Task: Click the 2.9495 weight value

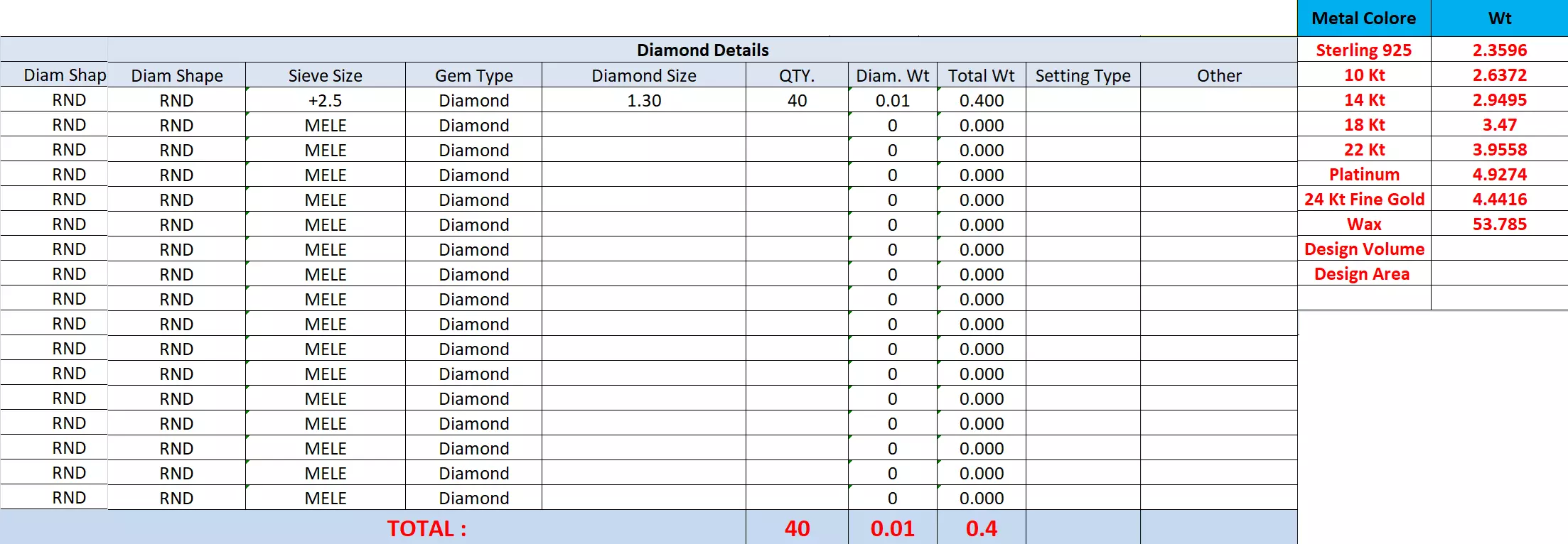Action: coord(1500,99)
